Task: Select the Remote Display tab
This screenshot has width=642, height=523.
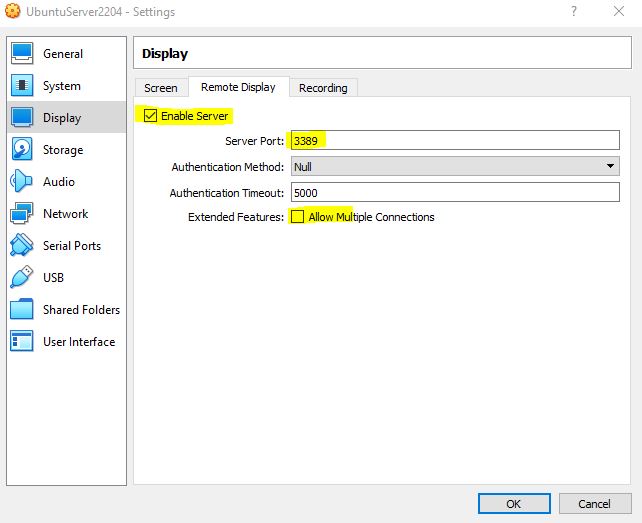Action: tap(238, 87)
